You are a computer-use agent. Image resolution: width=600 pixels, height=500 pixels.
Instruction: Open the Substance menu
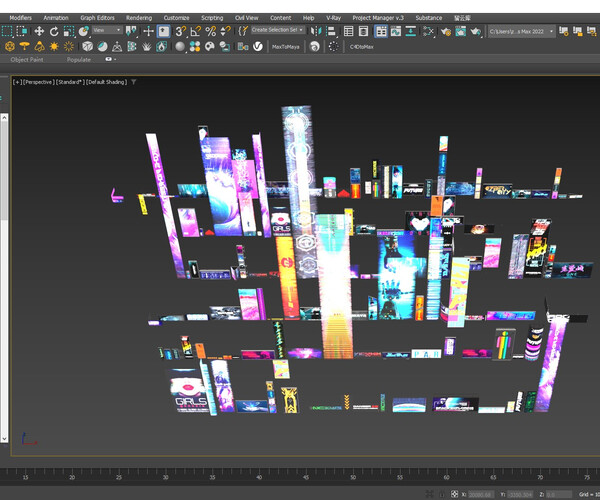coord(429,18)
